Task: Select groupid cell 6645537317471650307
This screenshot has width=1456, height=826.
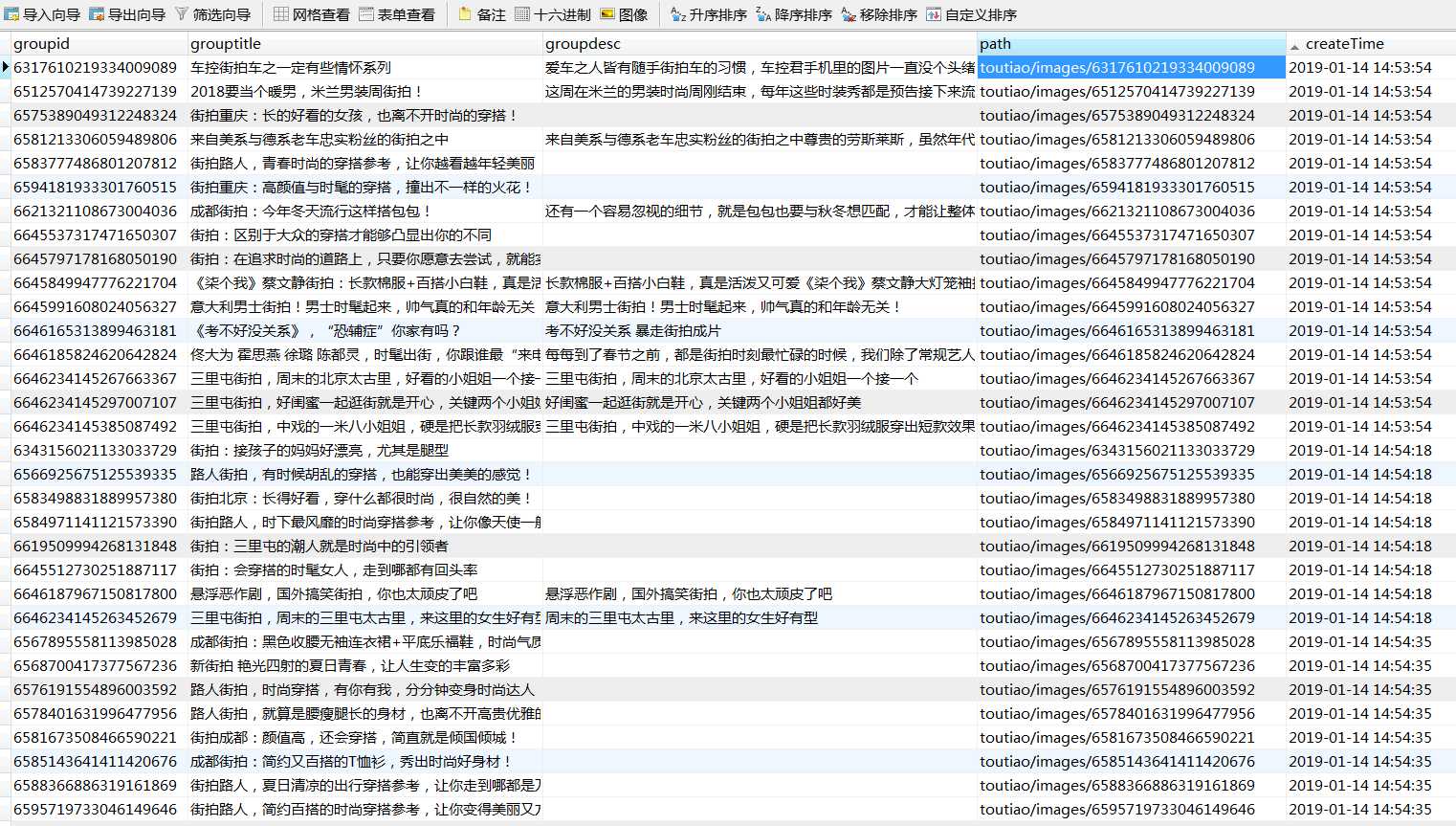Action: (x=99, y=234)
